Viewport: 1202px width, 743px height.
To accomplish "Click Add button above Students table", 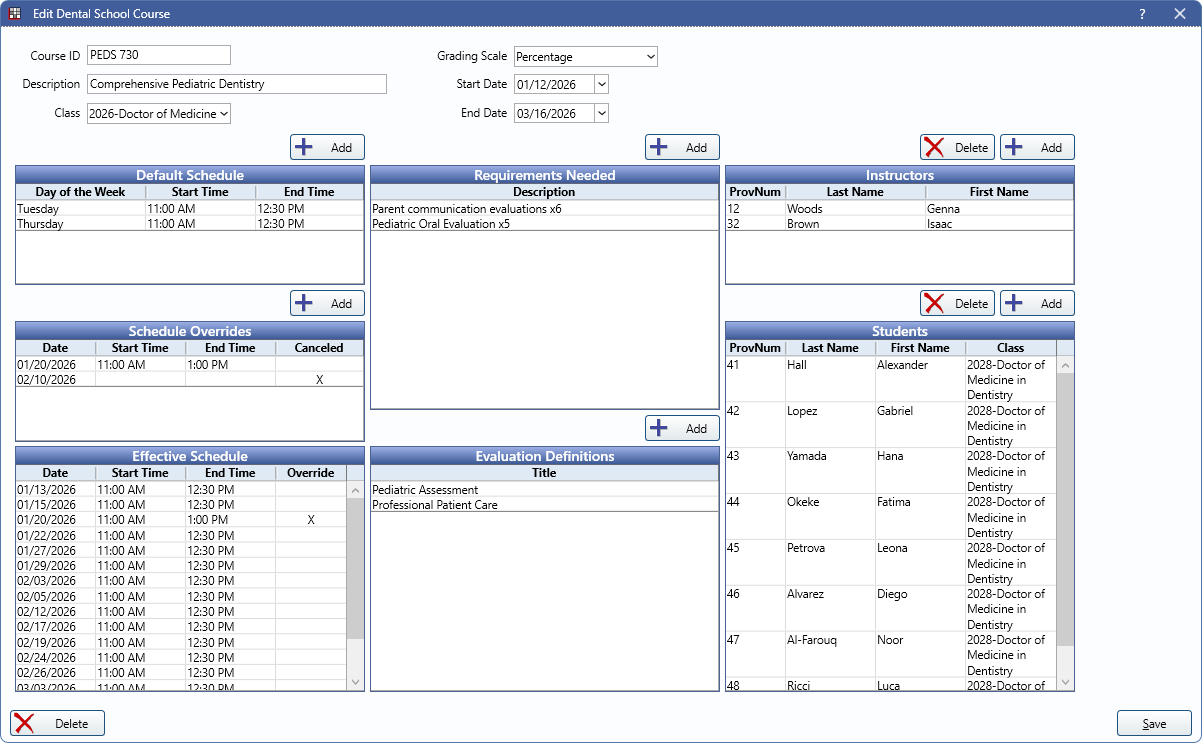I will tap(1037, 303).
